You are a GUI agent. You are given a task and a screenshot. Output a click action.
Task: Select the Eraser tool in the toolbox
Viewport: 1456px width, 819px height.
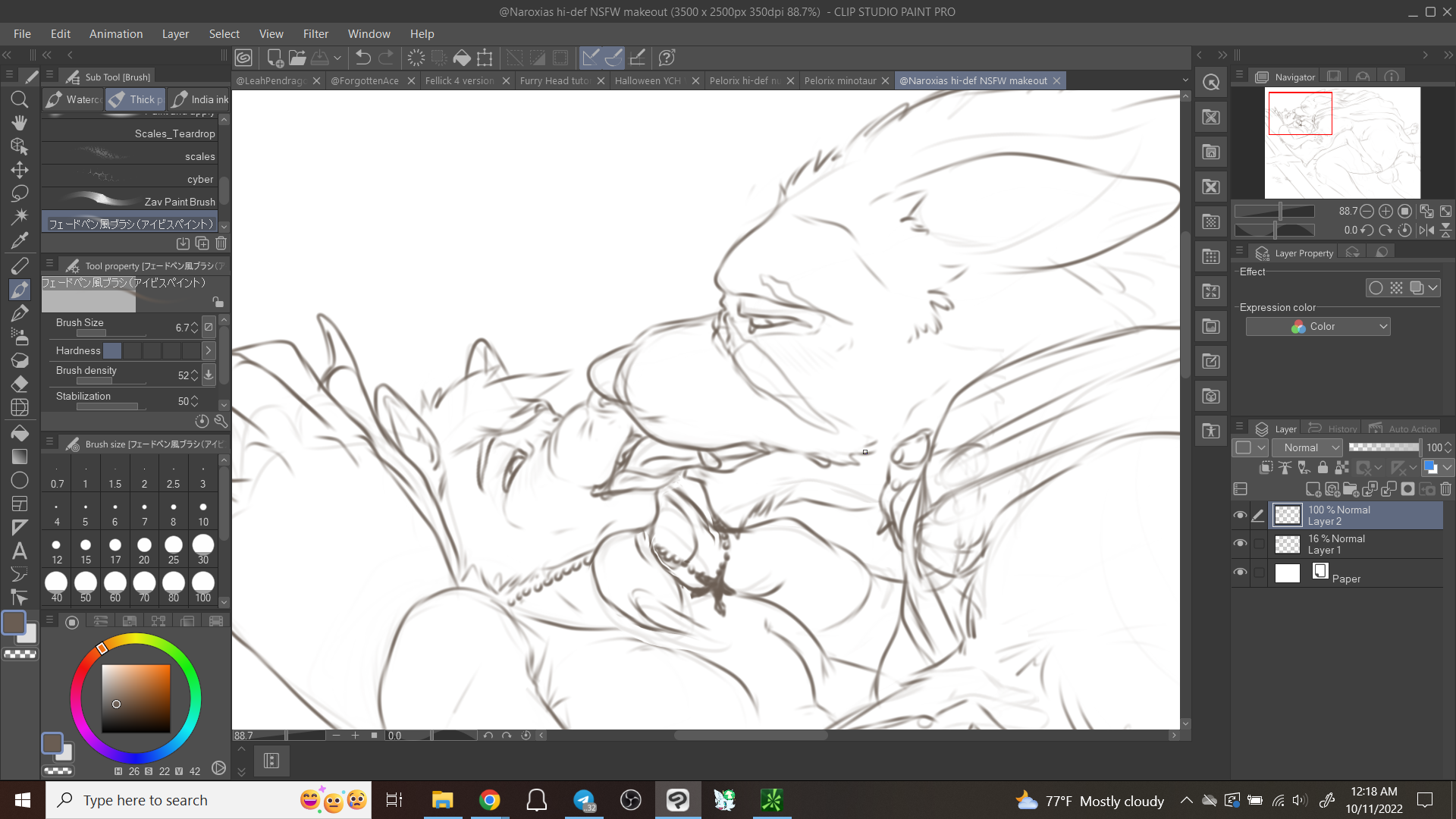point(20,384)
